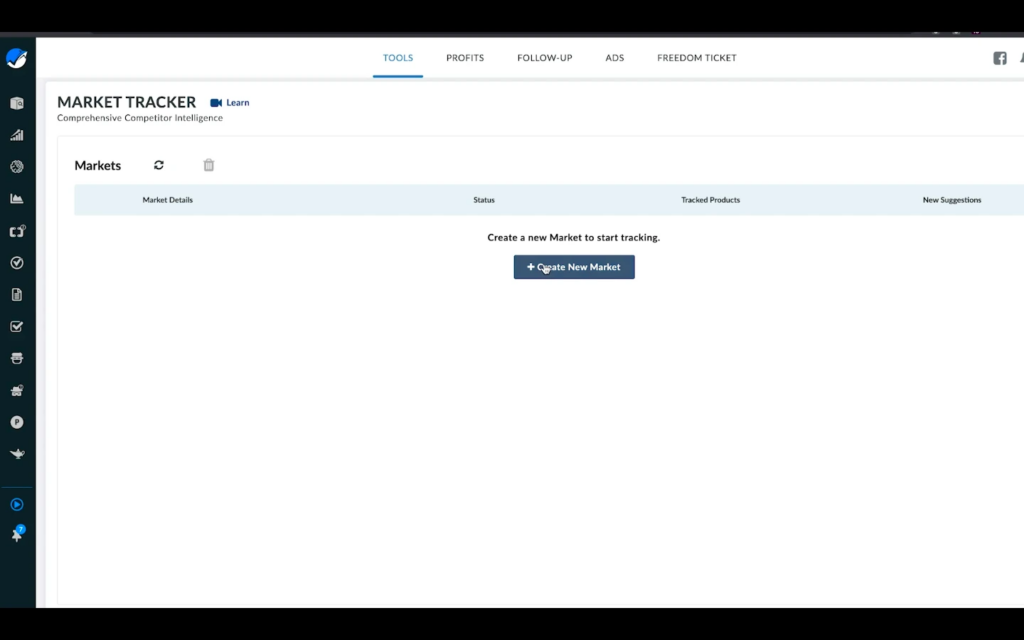Open the P-badge tool in the sidebar
The image size is (1024, 640).
click(16, 422)
